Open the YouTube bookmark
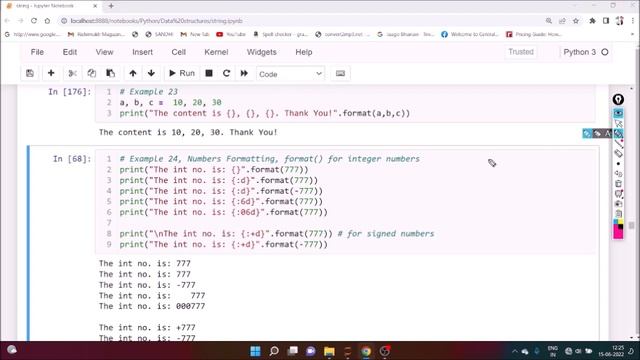The image size is (640, 360). [x=231, y=34]
